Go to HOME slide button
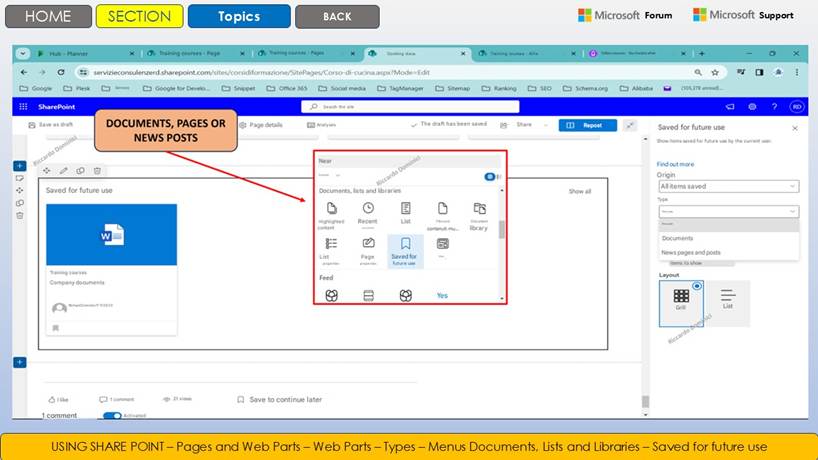This screenshot has width=818, height=460. (48, 16)
